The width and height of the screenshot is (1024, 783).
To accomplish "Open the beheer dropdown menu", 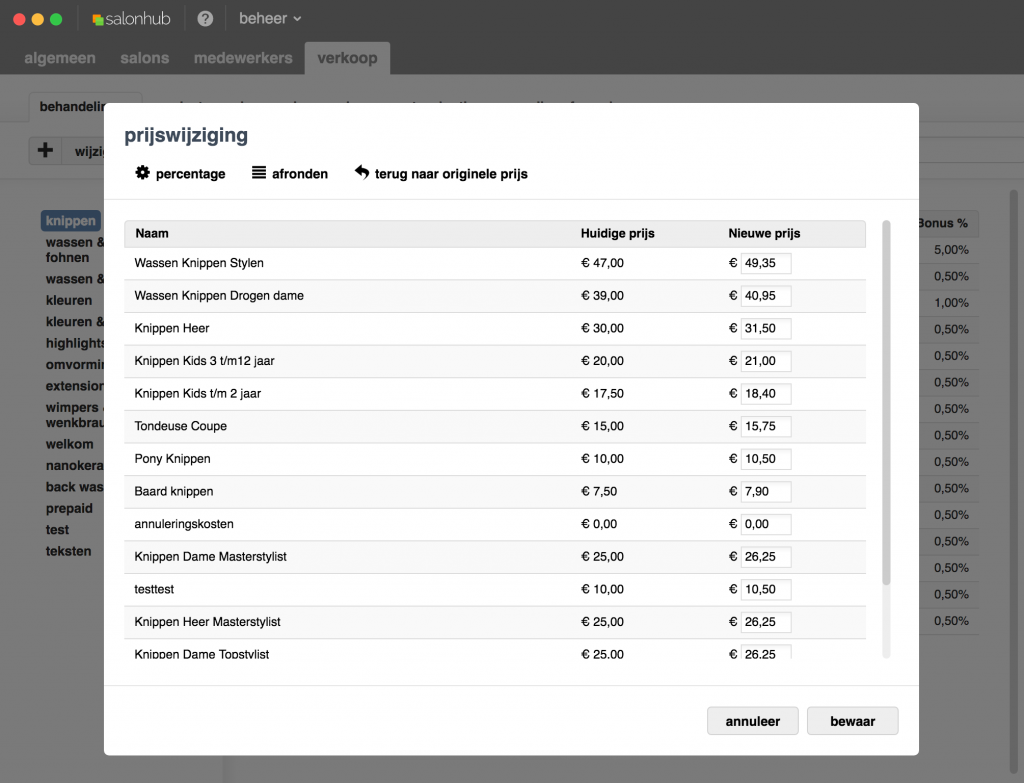I will [270, 19].
